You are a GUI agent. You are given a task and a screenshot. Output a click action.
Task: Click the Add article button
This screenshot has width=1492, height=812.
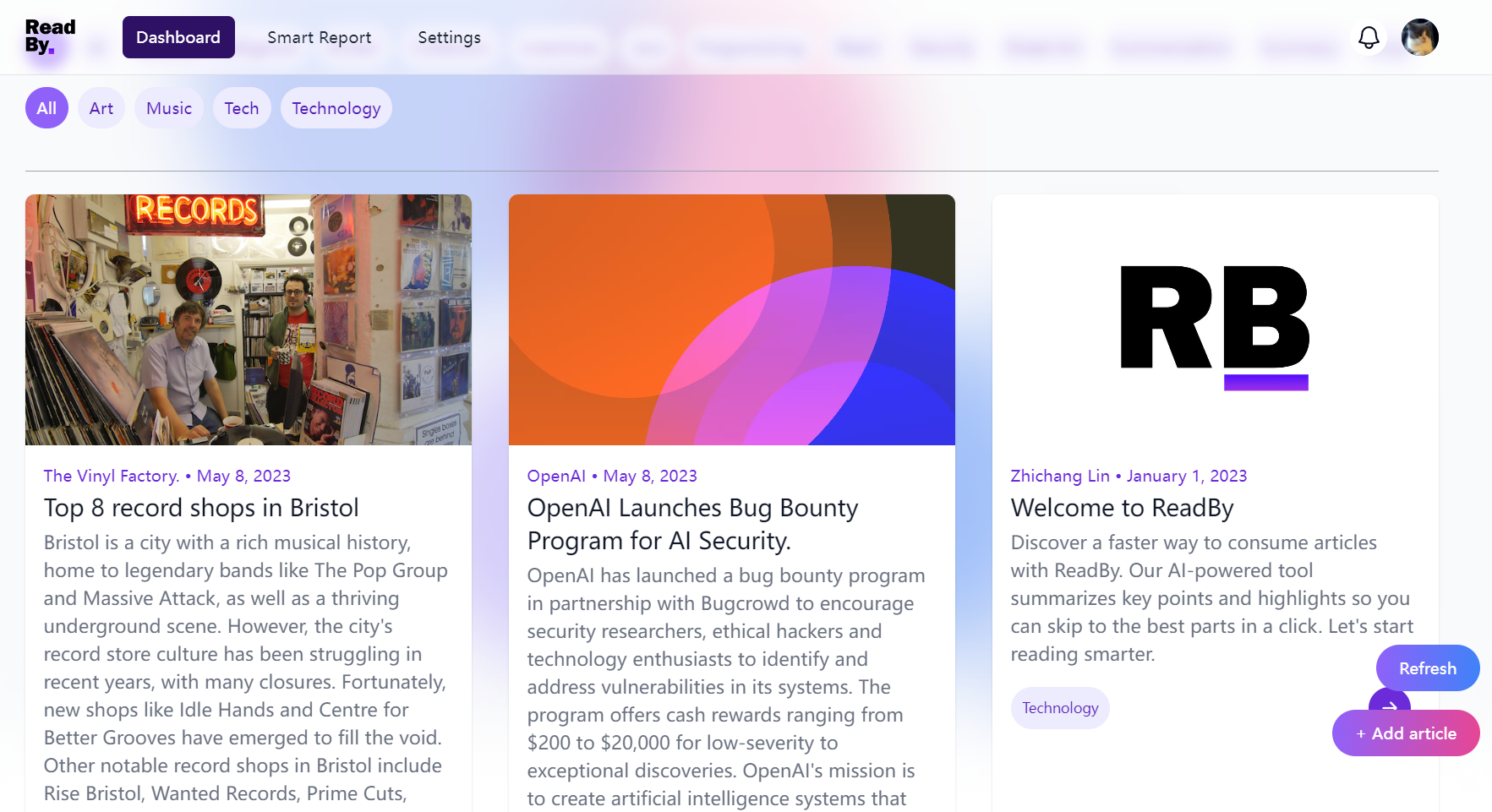[x=1406, y=733]
